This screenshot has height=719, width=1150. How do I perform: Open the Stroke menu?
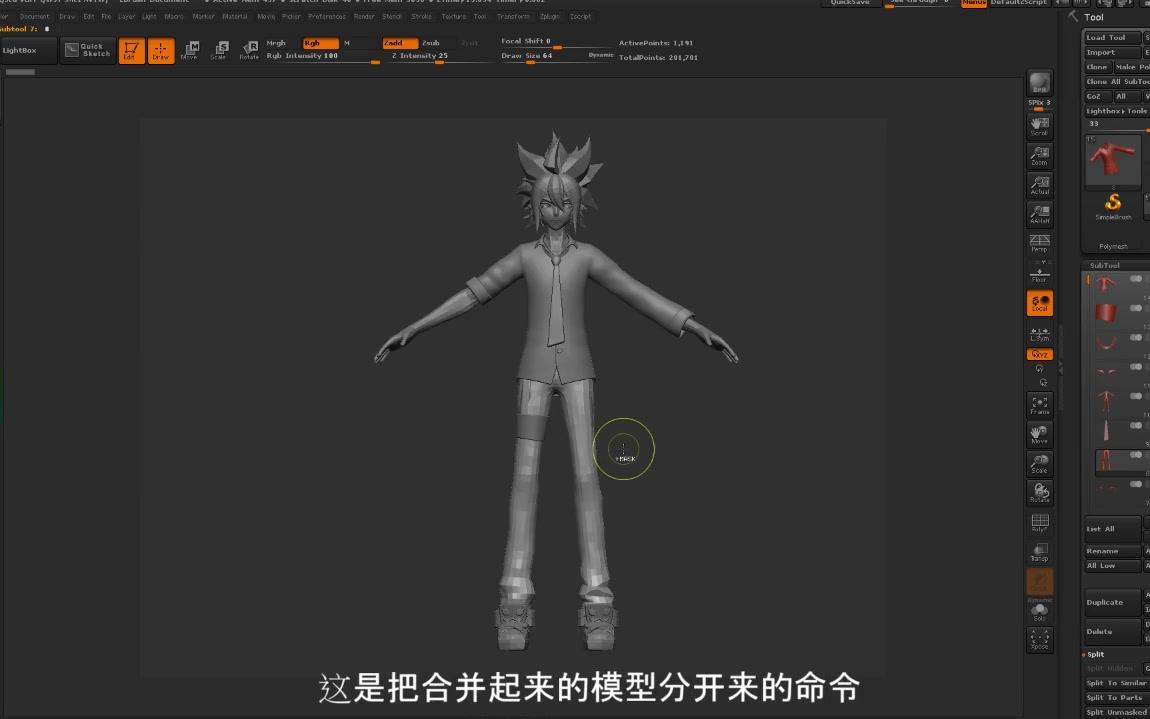click(422, 16)
